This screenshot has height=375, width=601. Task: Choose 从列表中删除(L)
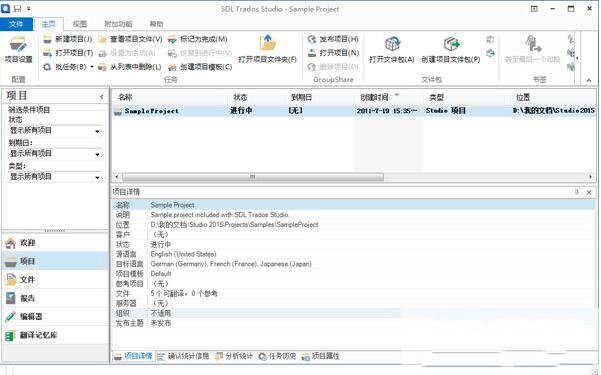pyautogui.click(x=130, y=67)
